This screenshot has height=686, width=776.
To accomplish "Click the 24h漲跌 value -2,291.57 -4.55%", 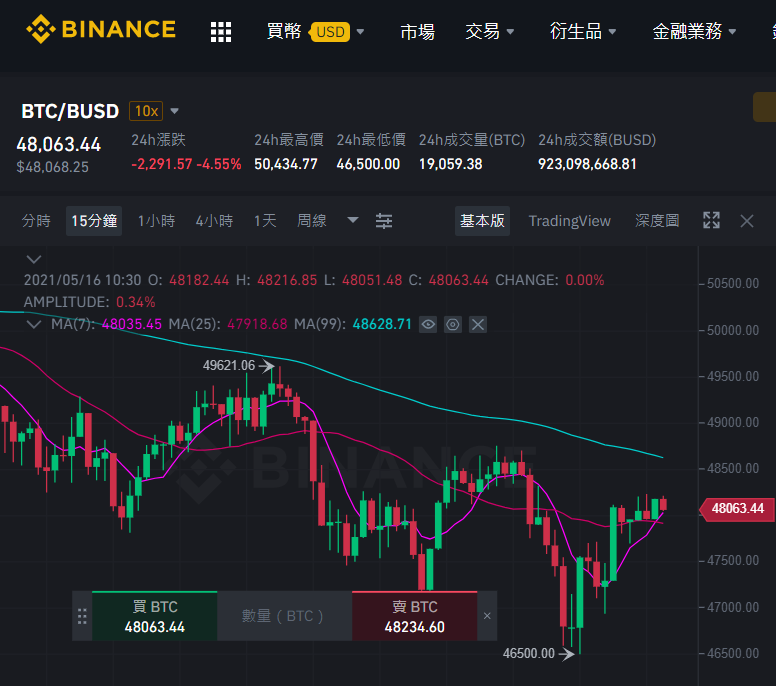I will coord(186,164).
